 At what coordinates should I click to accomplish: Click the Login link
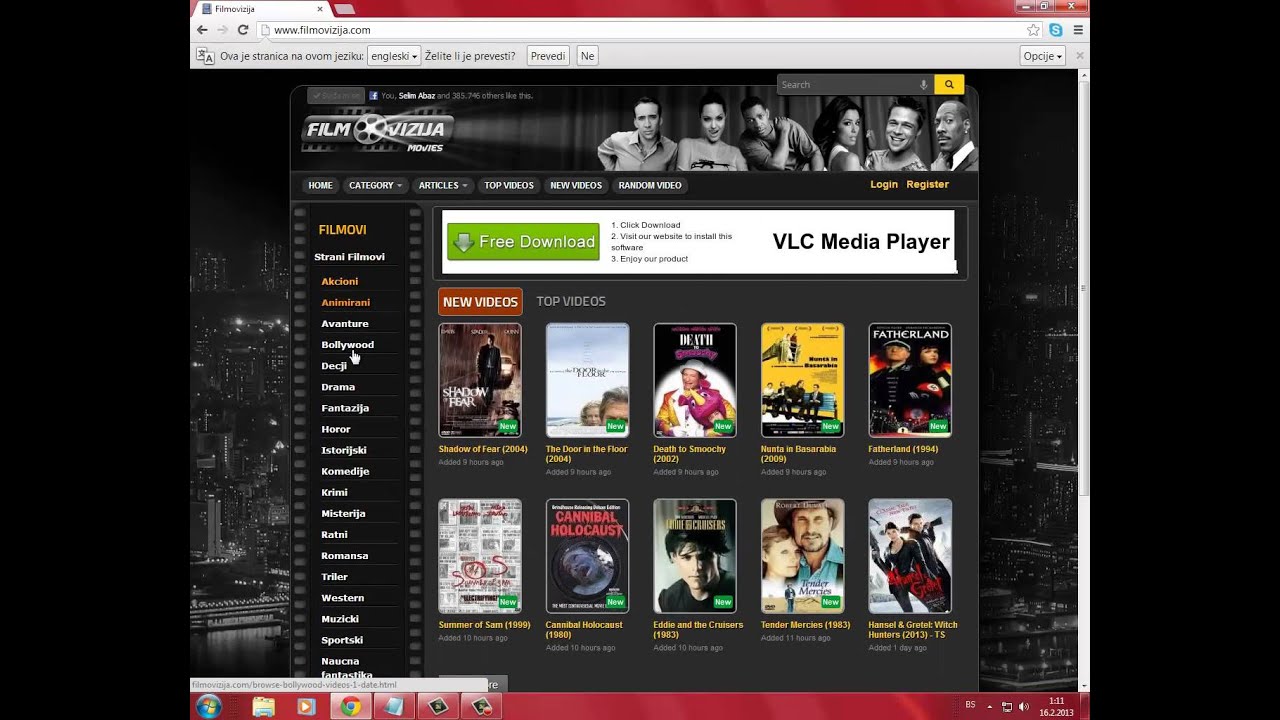(884, 184)
